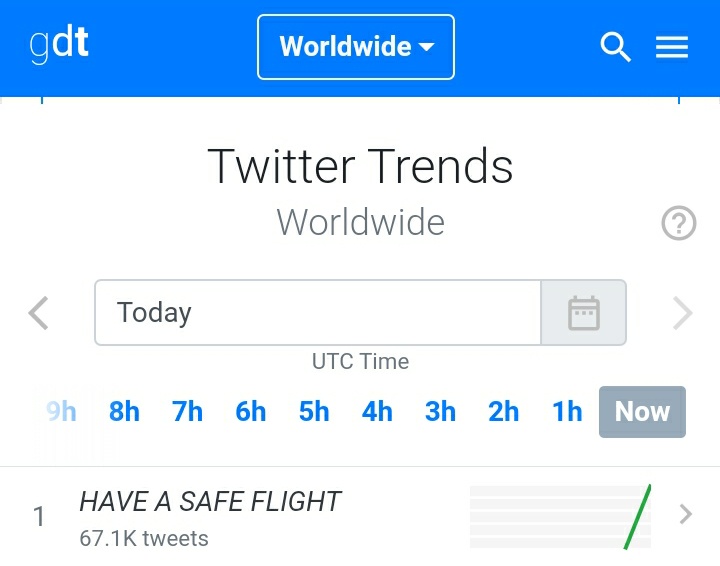Click the help question mark icon
This screenshot has height=566, width=720.
click(x=679, y=224)
